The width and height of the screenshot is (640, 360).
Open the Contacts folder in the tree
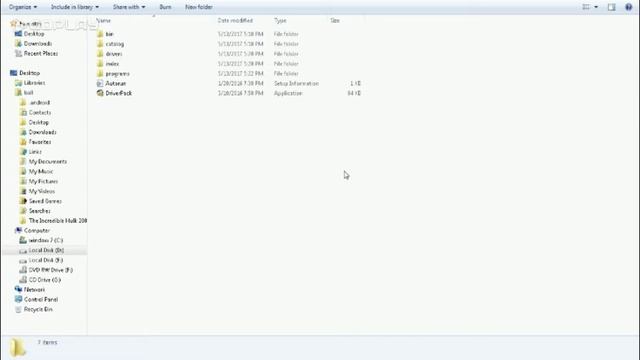pyautogui.click(x=40, y=112)
